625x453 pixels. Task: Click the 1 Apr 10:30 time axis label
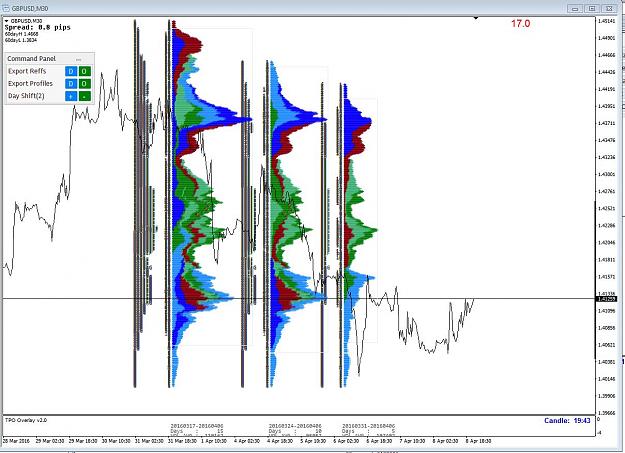coord(214,441)
